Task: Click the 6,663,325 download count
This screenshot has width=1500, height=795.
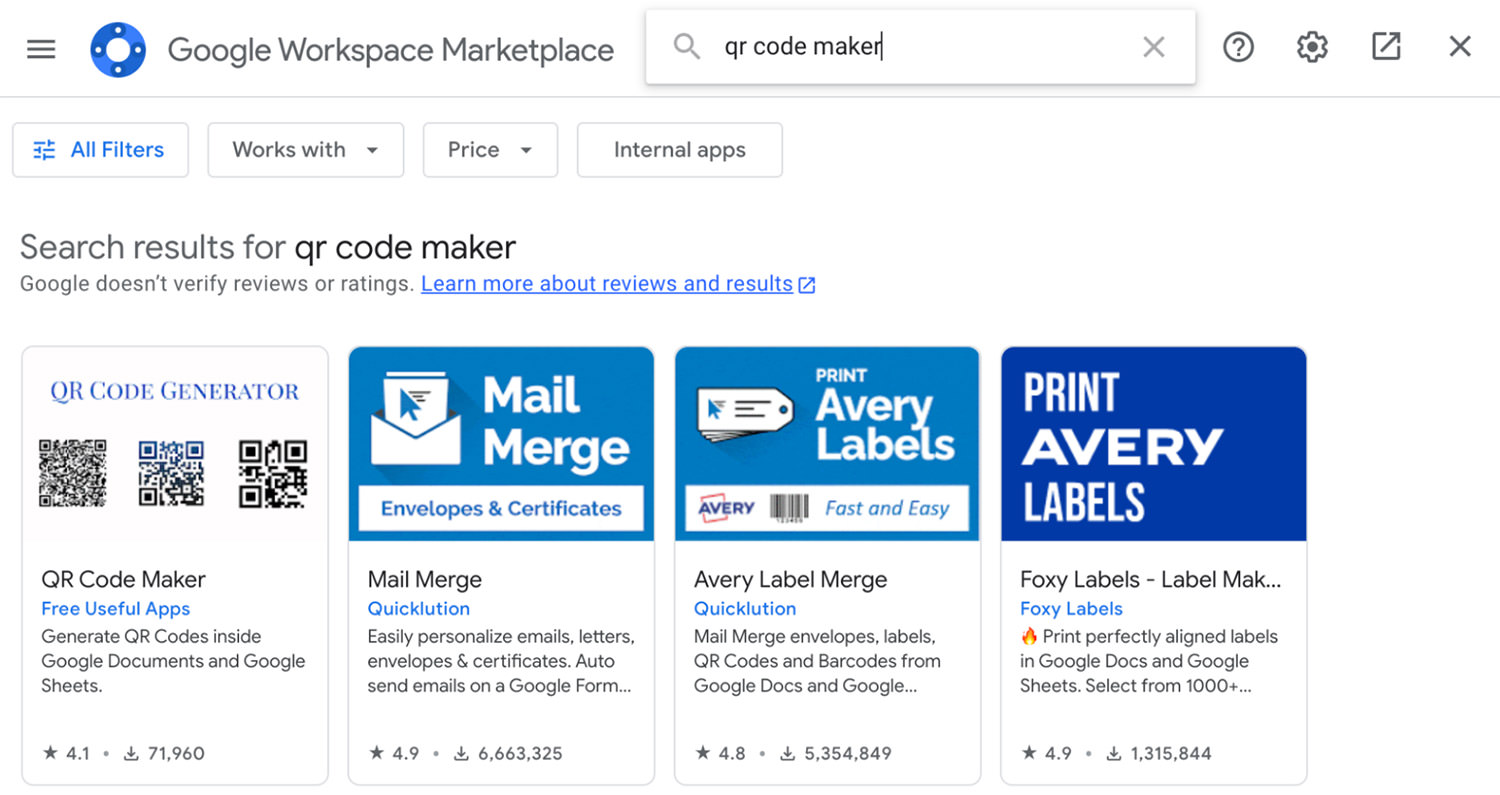Action: [520, 753]
